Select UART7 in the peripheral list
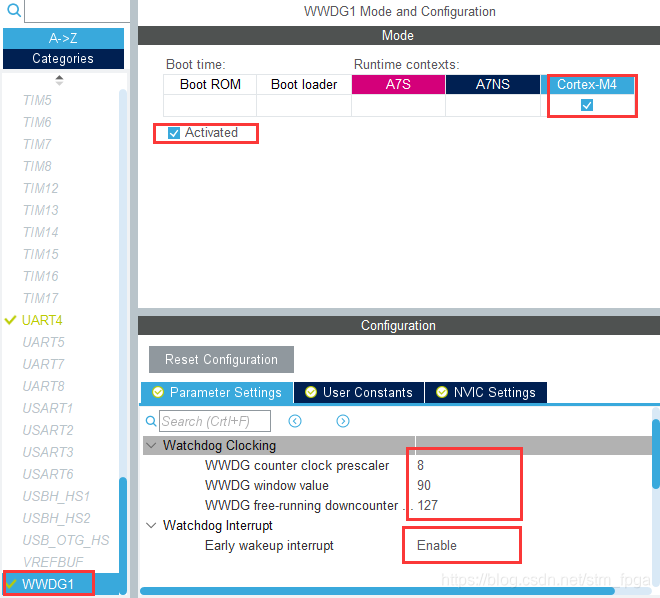 click(43, 364)
